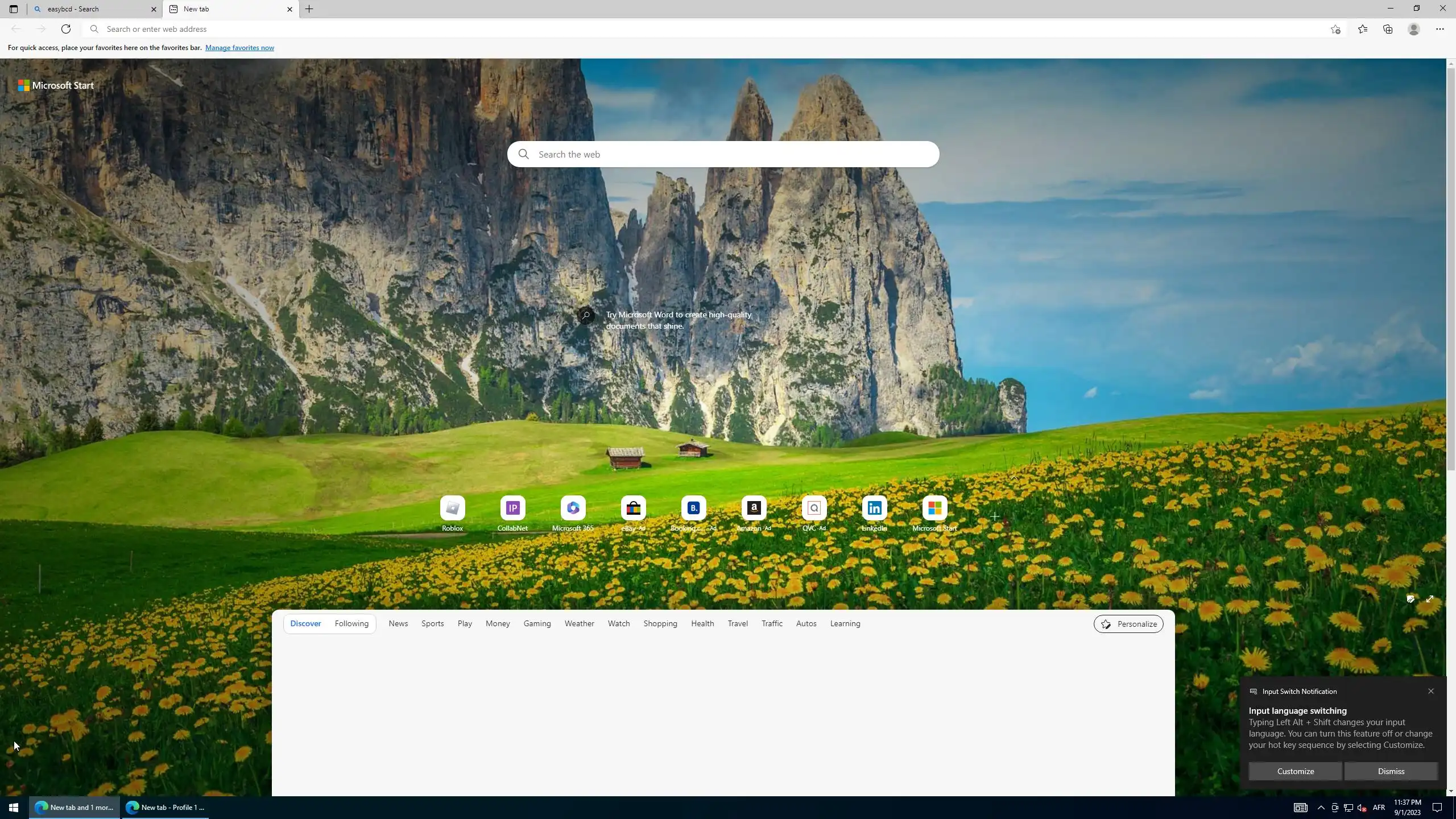Switch to the easybcd - Search tab
Screen dimensions: 1456x819
[x=91, y=9]
